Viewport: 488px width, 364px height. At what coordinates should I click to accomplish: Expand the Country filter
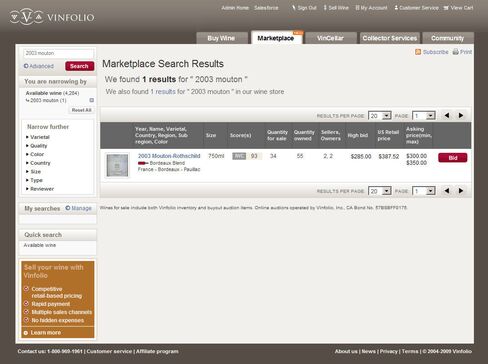coord(40,163)
